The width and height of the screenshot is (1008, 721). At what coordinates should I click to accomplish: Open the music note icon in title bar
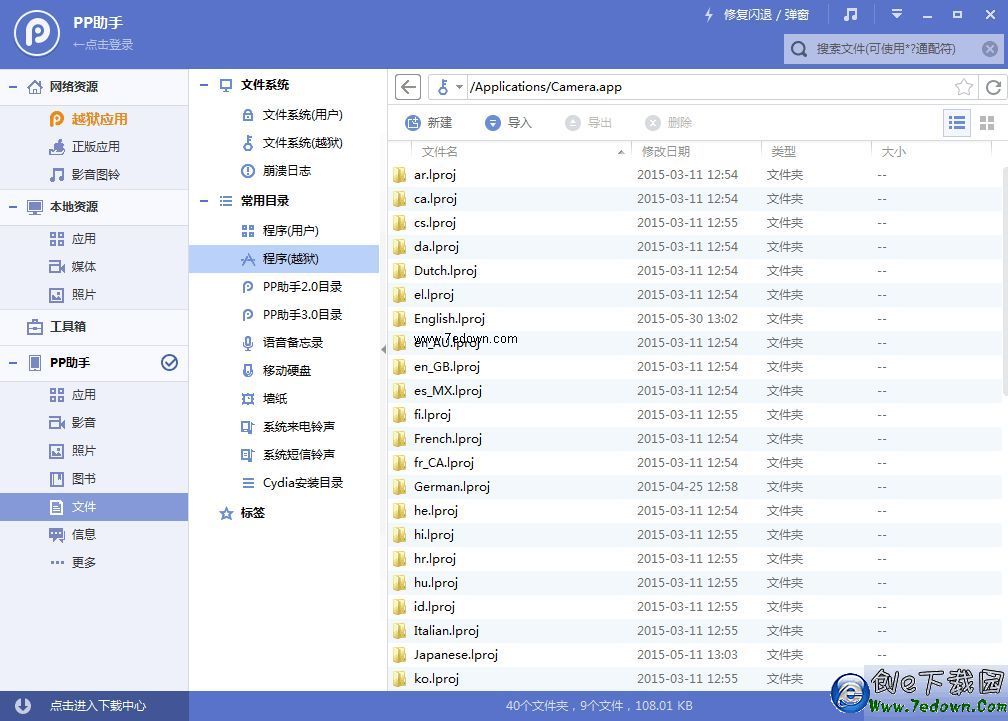click(x=850, y=15)
